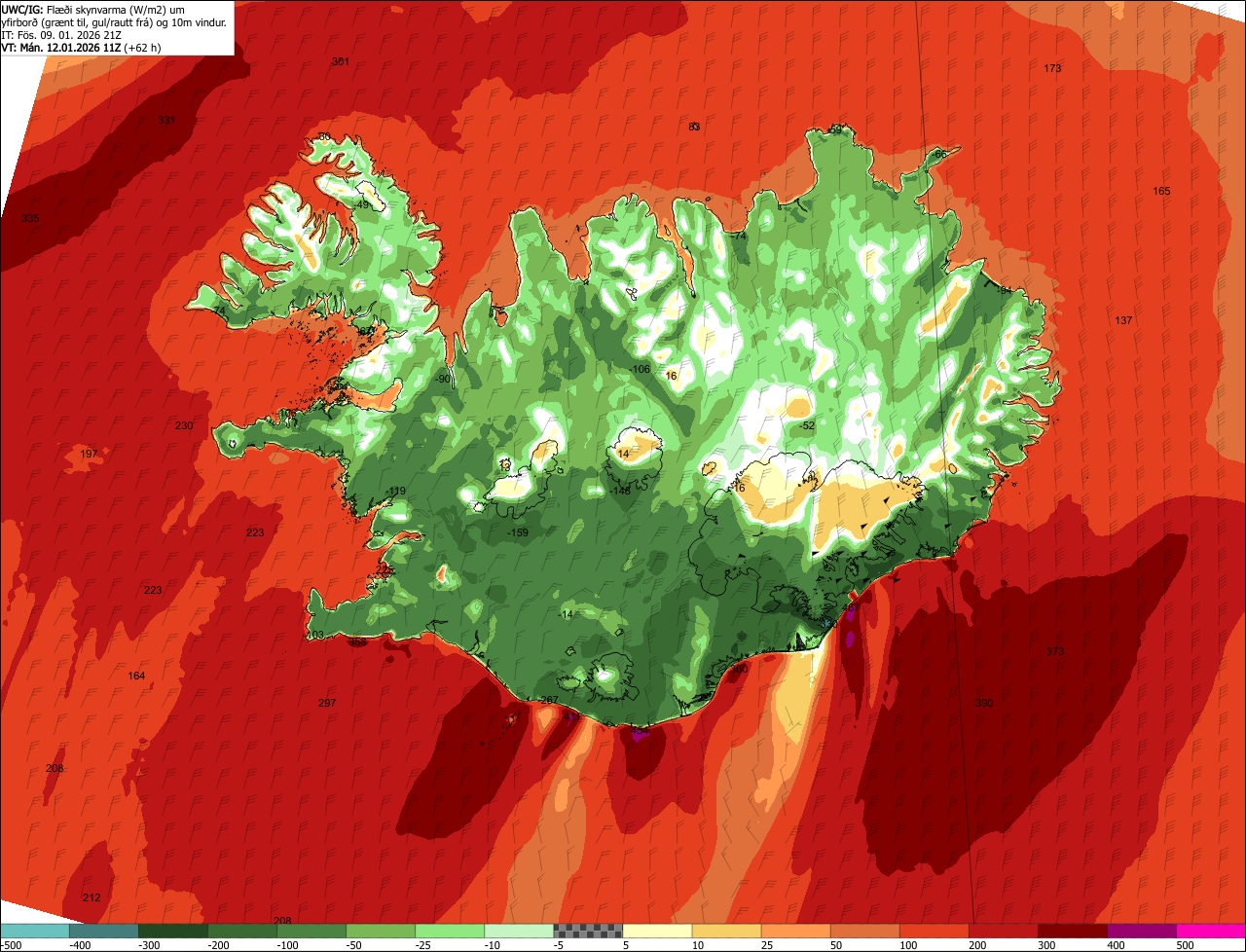The height and width of the screenshot is (952, 1246).
Task: Click the map value -119
Action: (395, 491)
